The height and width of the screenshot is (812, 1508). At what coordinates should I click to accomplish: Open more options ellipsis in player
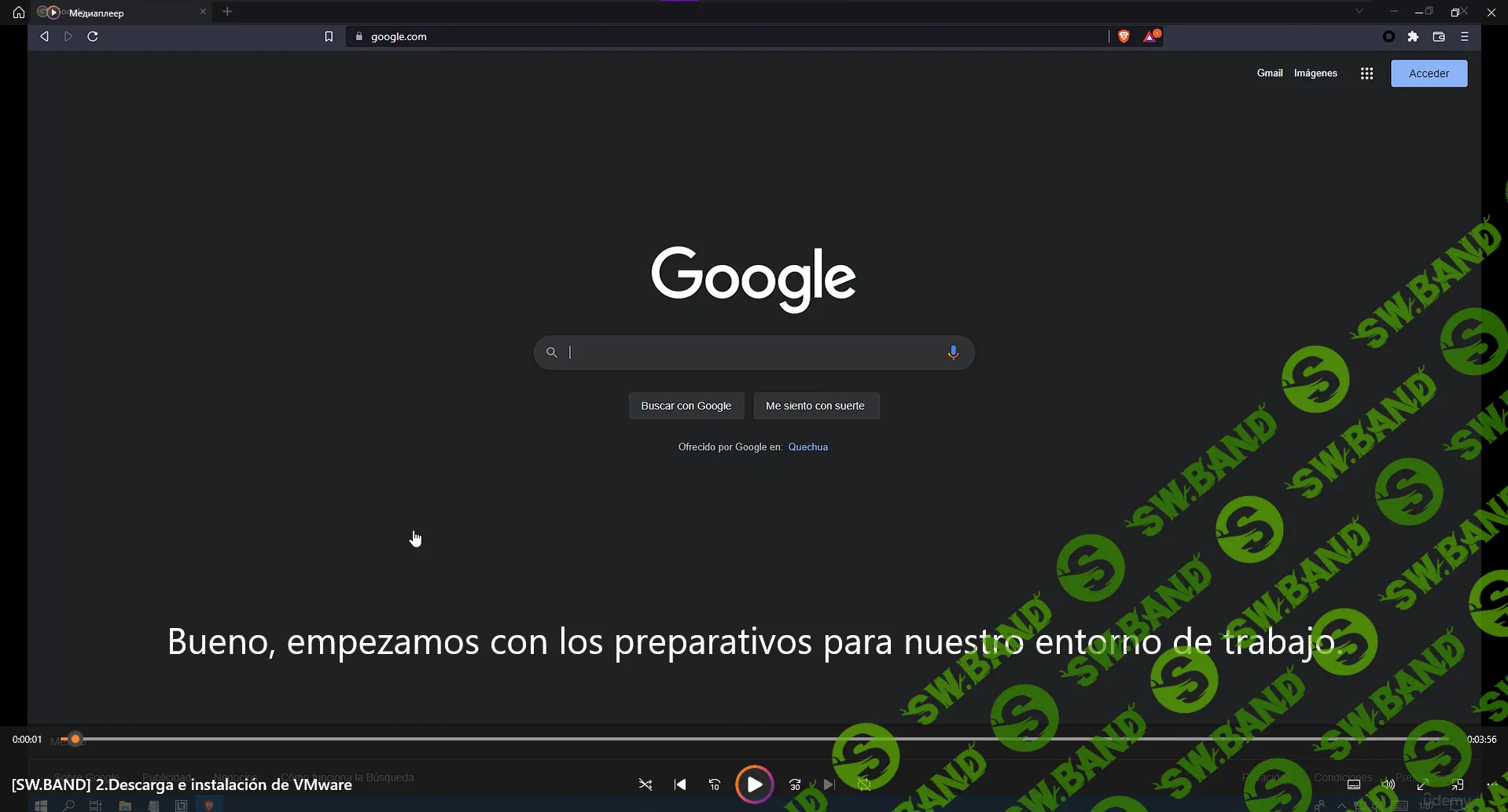click(x=1491, y=784)
